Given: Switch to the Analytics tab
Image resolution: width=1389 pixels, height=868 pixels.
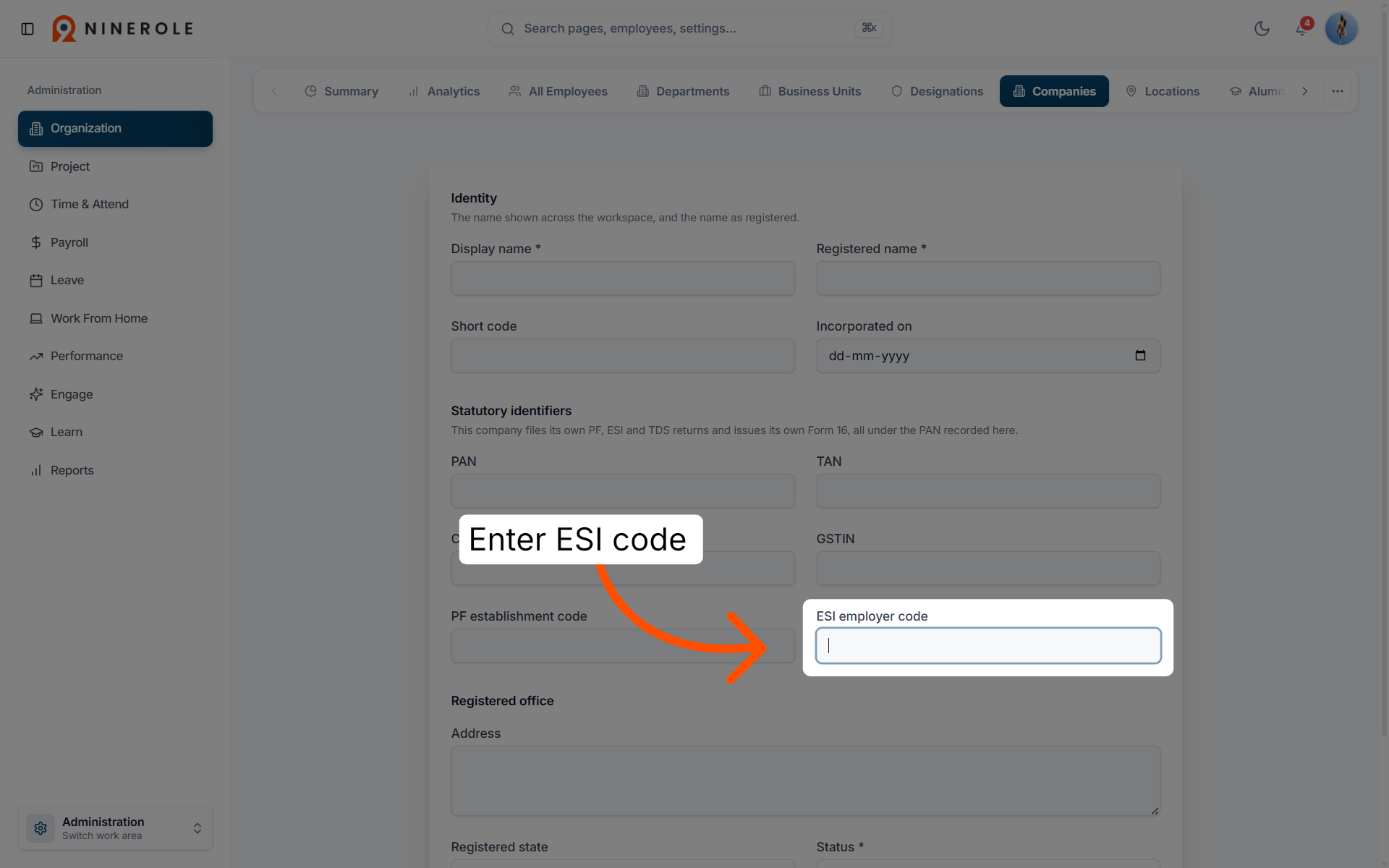Looking at the screenshot, I should point(444,91).
